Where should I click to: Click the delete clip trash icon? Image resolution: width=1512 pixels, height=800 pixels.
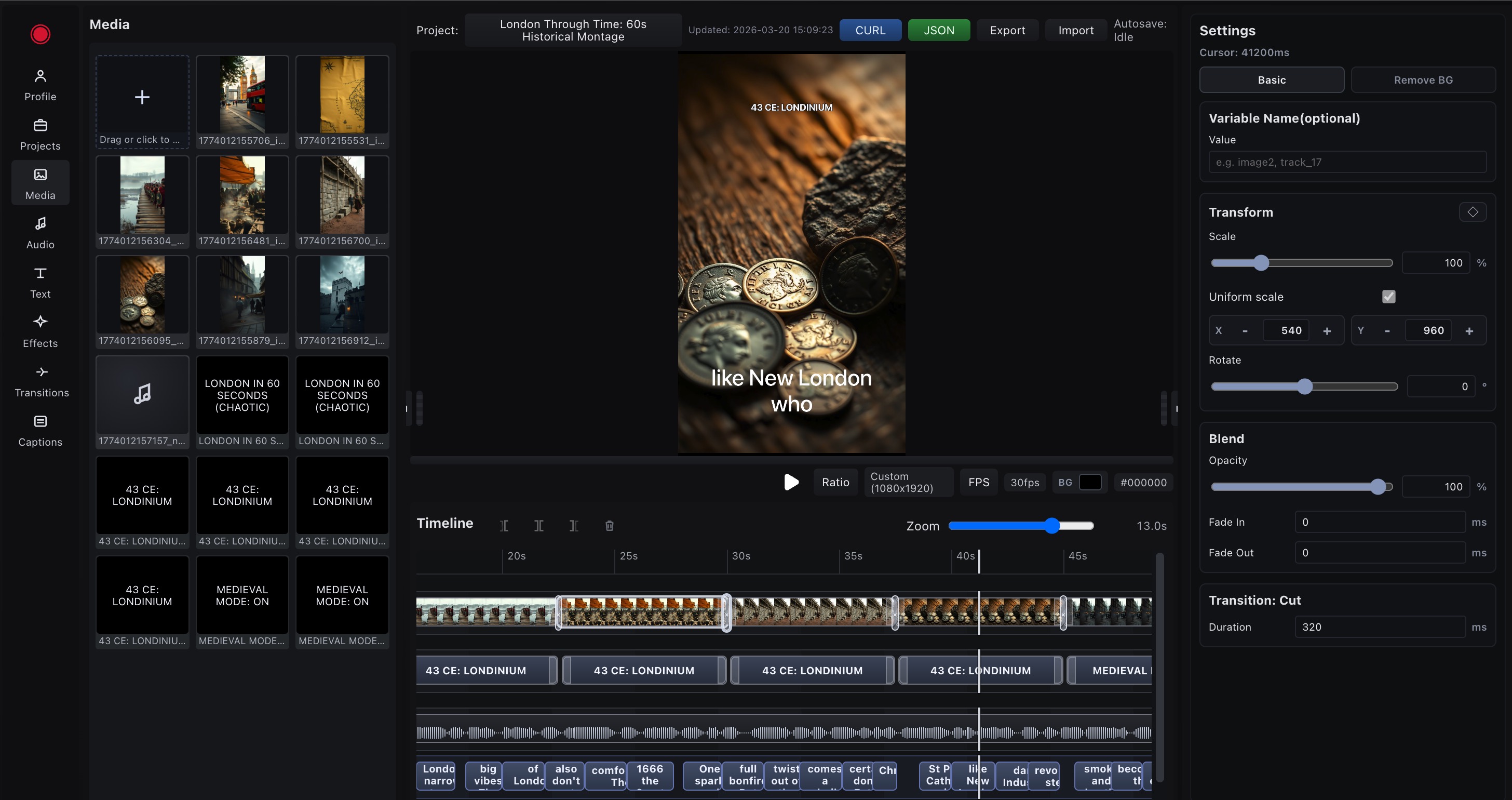click(609, 526)
